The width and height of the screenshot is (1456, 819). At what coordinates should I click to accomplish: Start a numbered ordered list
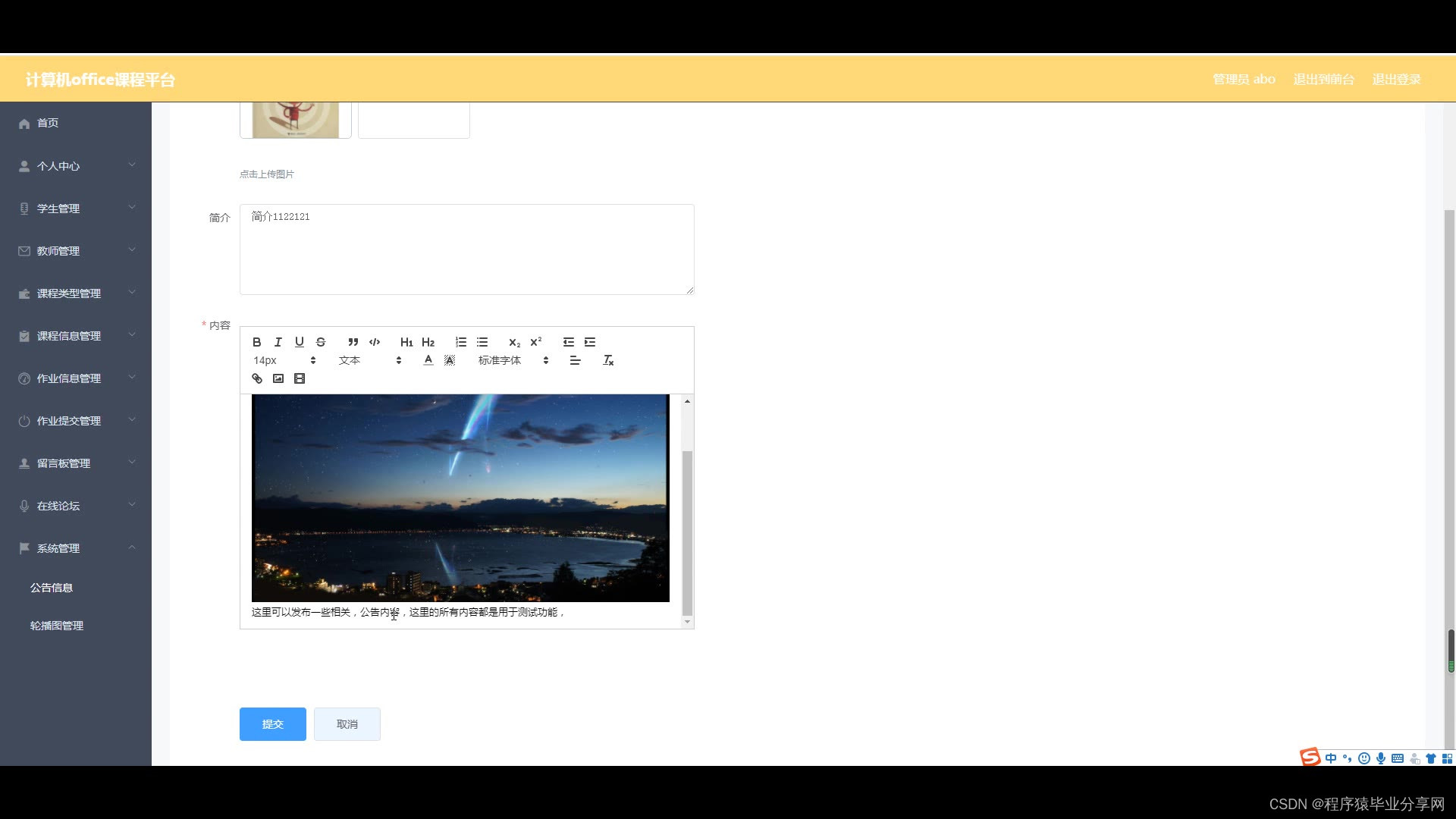click(x=460, y=342)
